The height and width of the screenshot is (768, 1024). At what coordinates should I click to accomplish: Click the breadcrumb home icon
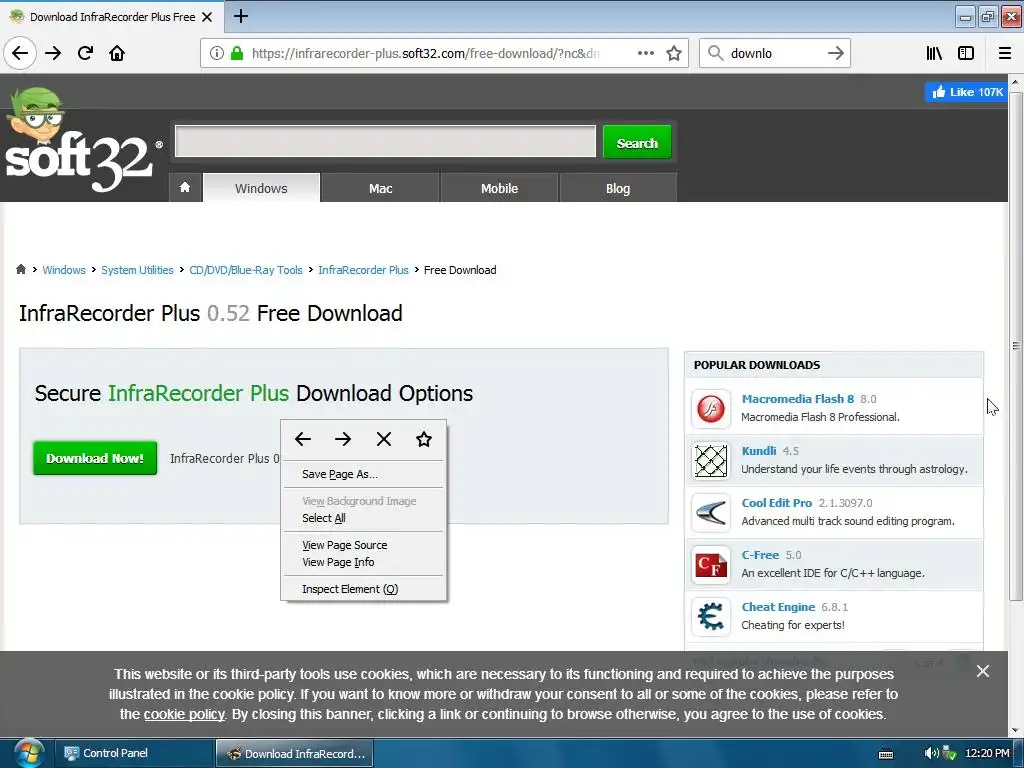click(21, 269)
